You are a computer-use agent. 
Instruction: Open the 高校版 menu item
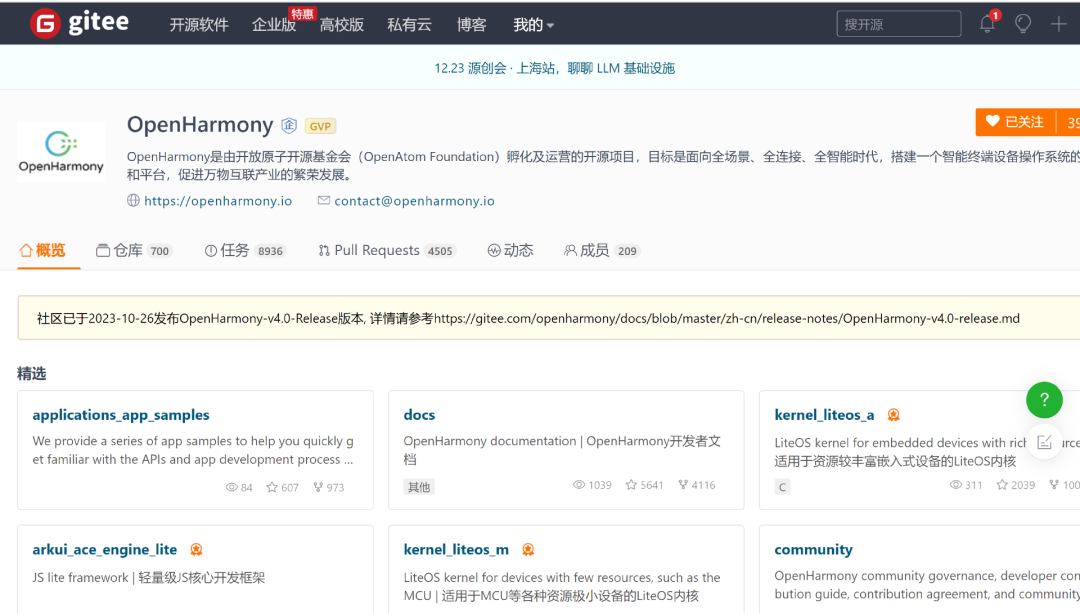342,25
